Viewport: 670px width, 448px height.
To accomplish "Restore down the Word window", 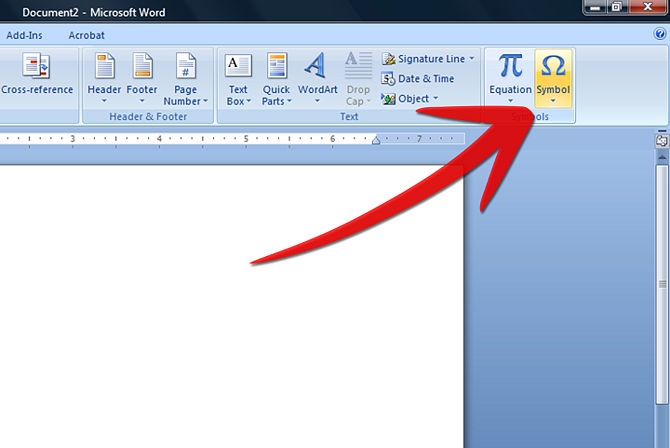I will (x=617, y=7).
